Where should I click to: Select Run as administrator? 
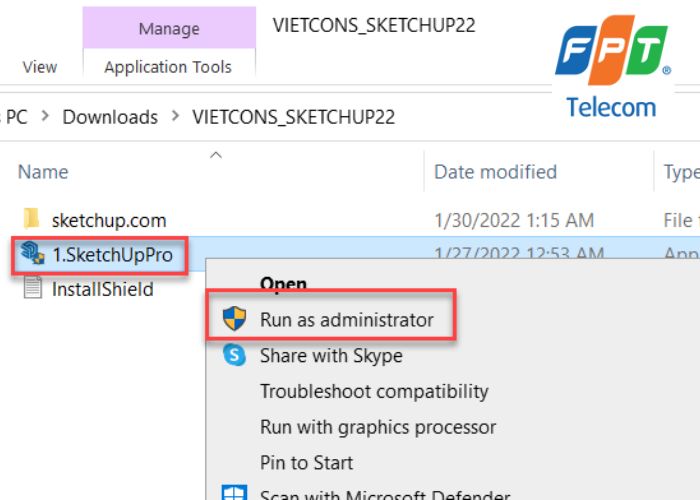pyautogui.click(x=346, y=320)
